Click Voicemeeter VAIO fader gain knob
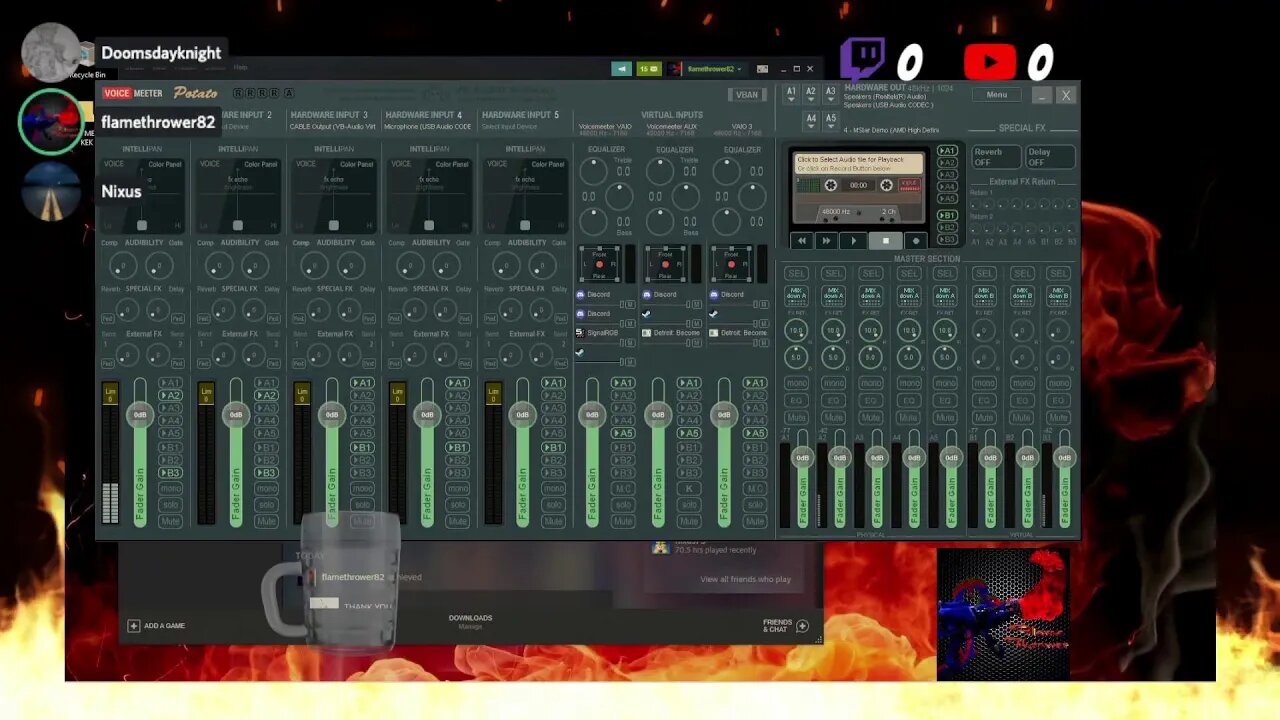Screen dimensions: 1280x720 tap(592, 414)
